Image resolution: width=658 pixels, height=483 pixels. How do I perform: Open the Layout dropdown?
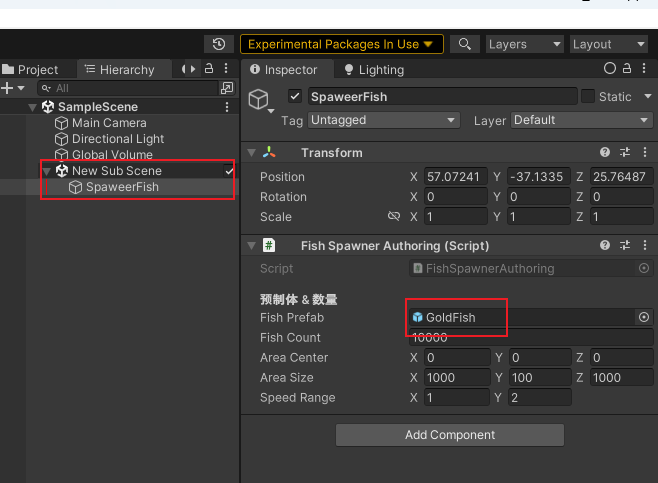tap(608, 44)
